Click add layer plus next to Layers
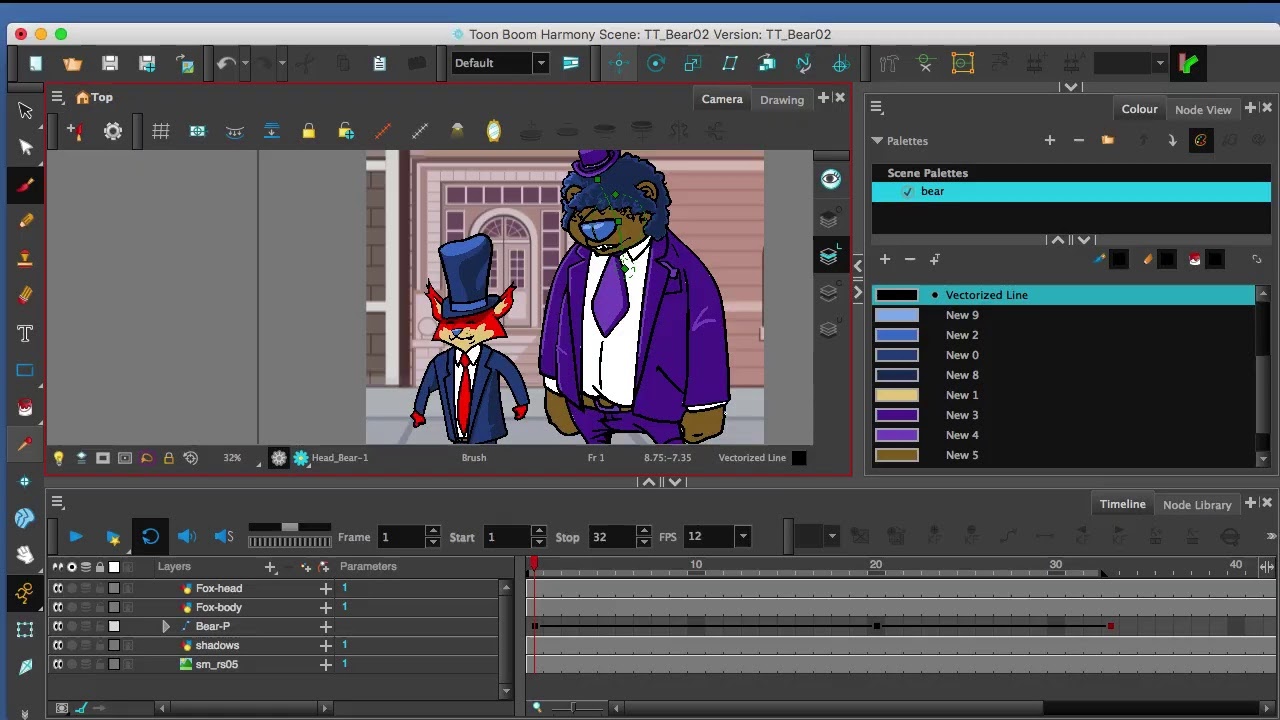1280x720 pixels. [270, 567]
